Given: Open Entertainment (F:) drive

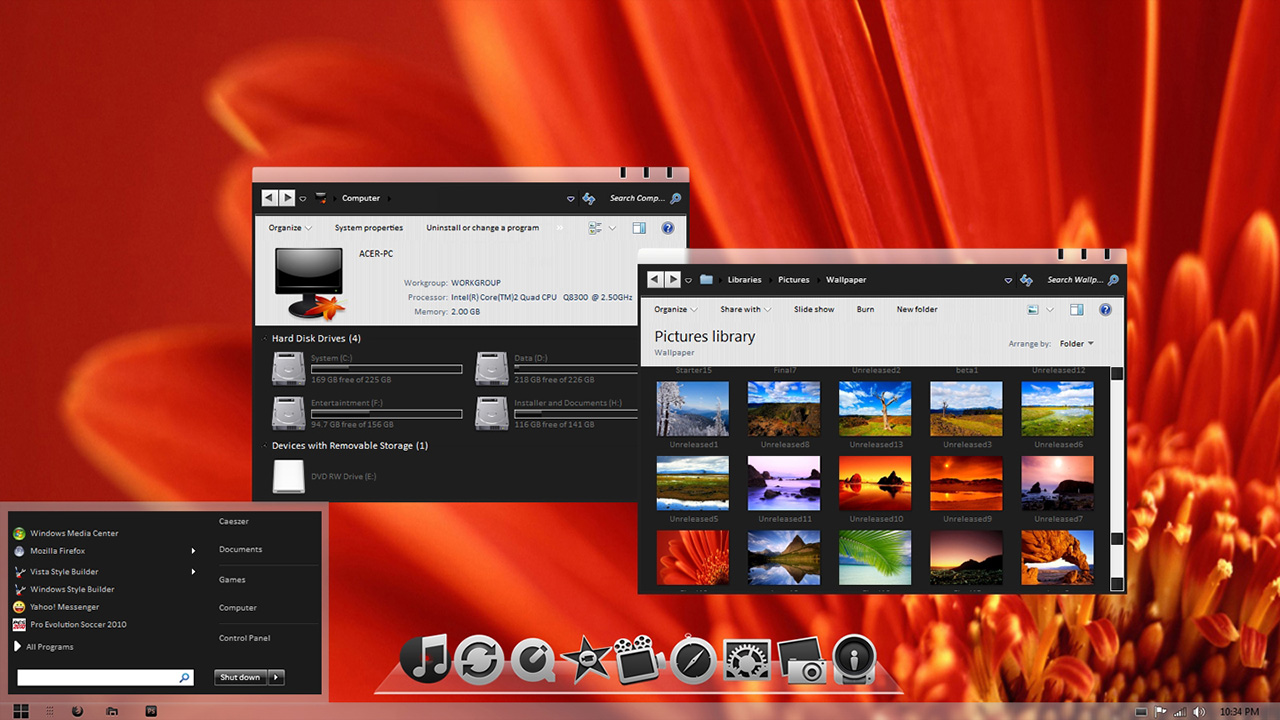Looking at the screenshot, I should tap(366, 413).
